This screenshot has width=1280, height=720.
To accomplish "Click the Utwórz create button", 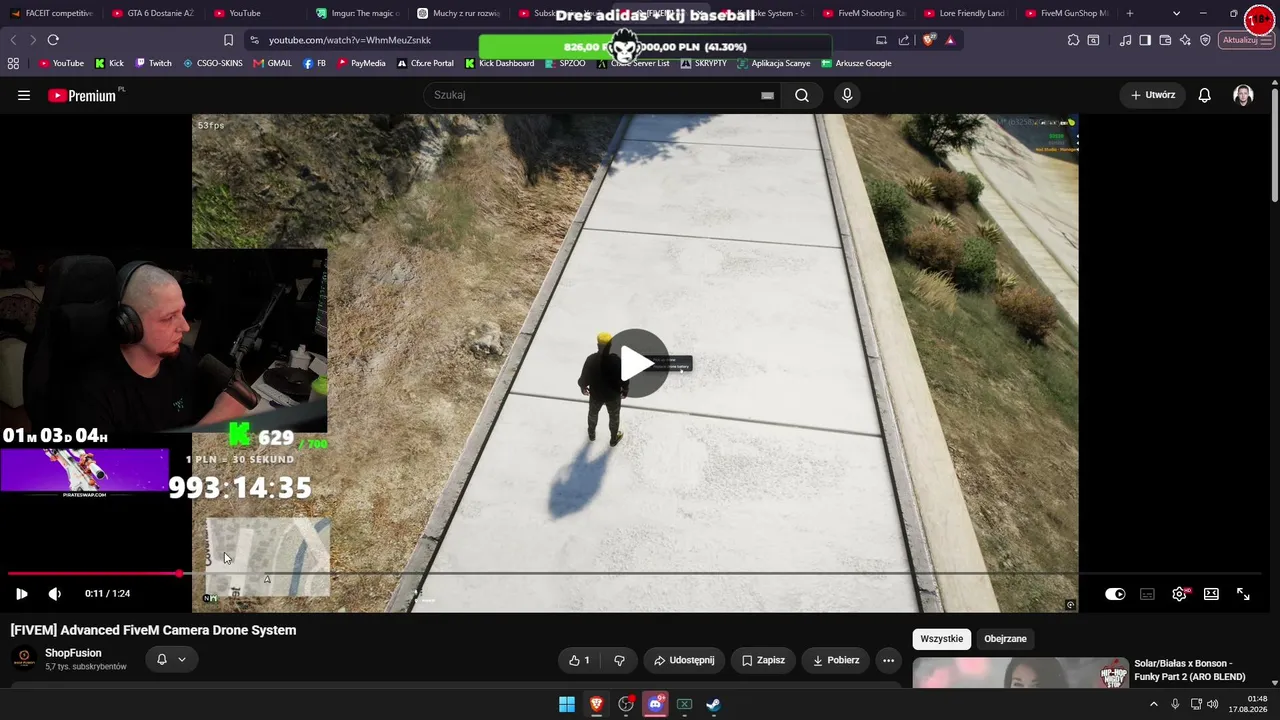I will click(1153, 95).
